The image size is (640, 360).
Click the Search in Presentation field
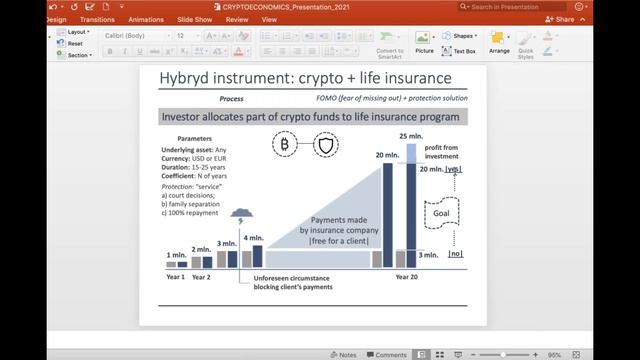coord(512,7)
